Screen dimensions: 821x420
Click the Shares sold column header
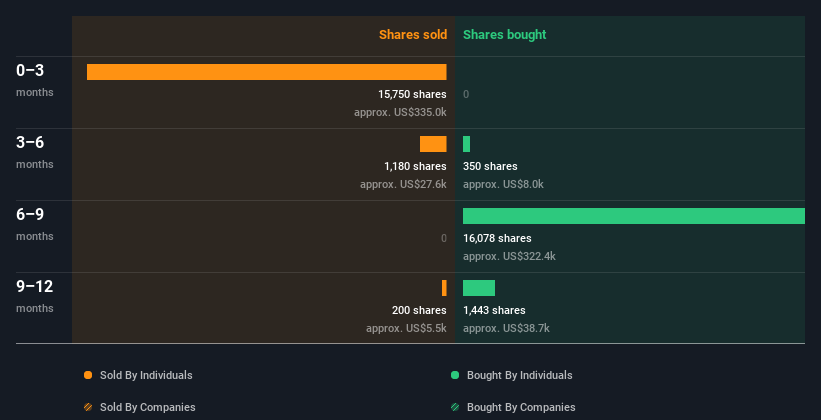413,35
